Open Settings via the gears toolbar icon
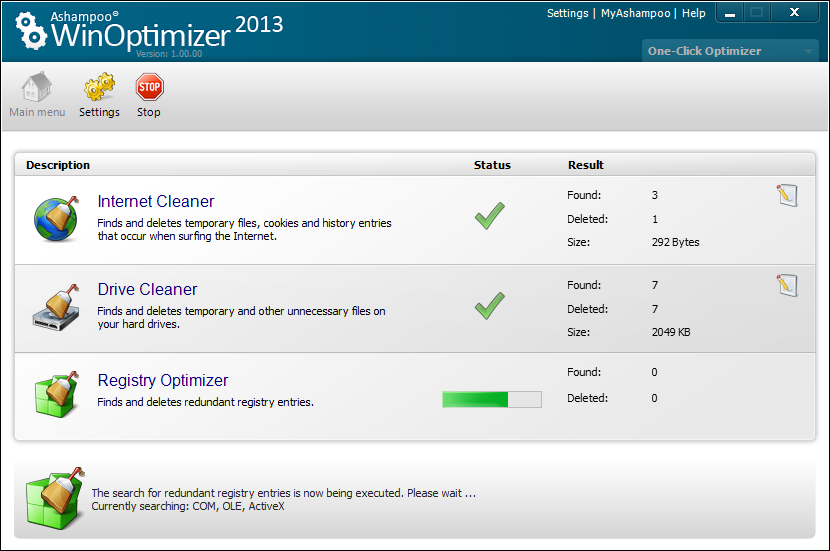The image size is (830, 551). coord(99,87)
